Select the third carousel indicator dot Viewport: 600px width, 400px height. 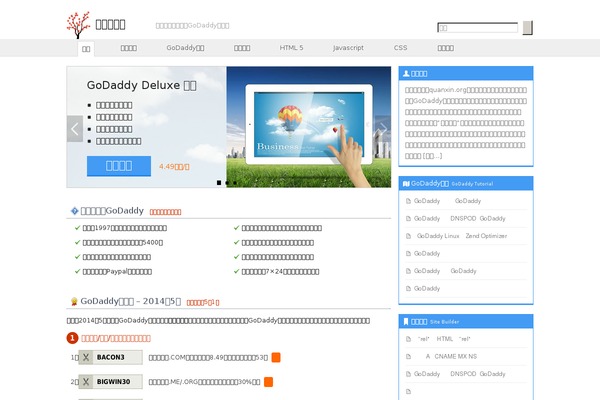pyautogui.click(x=235, y=183)
